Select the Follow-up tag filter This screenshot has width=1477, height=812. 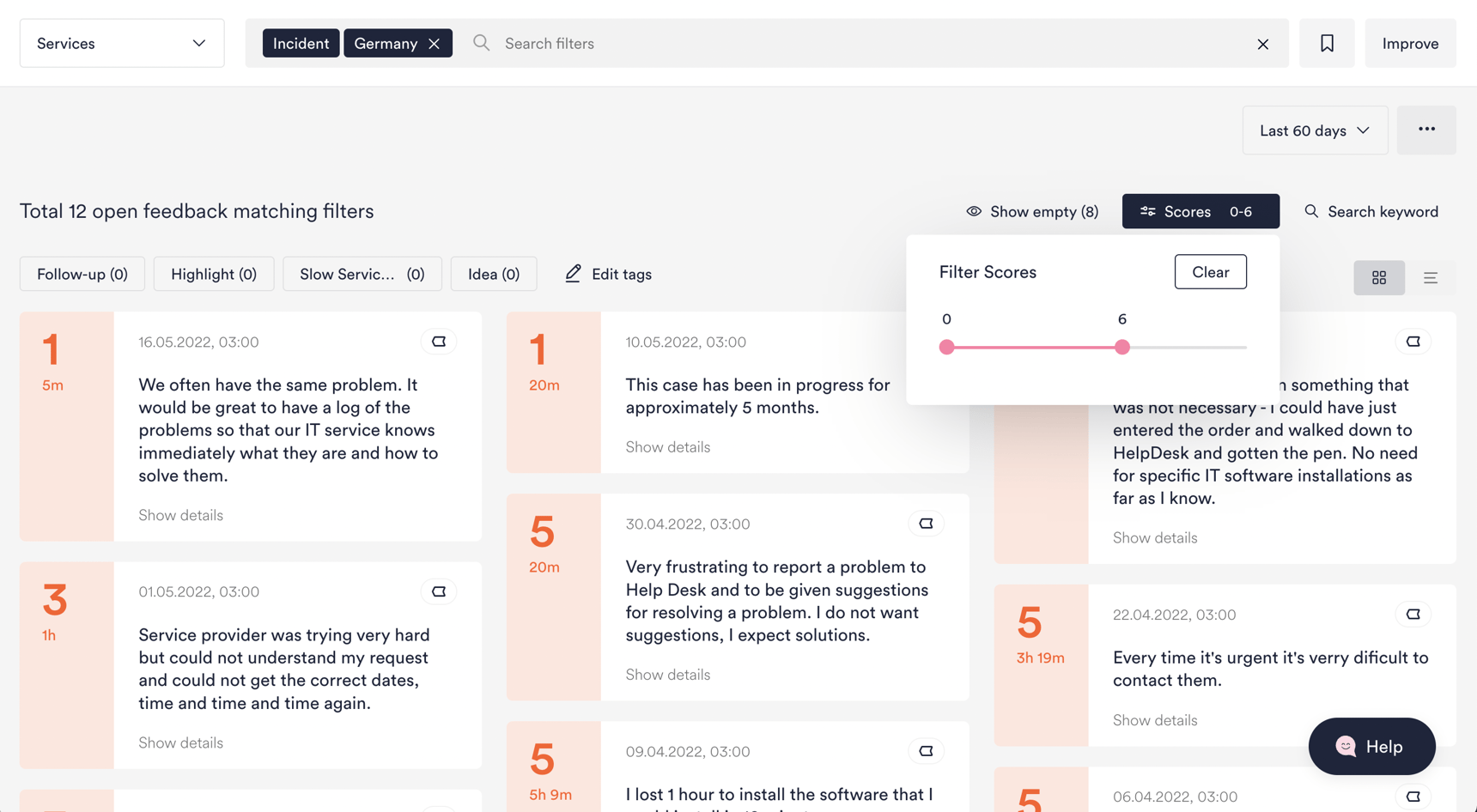tap(82, 273)
